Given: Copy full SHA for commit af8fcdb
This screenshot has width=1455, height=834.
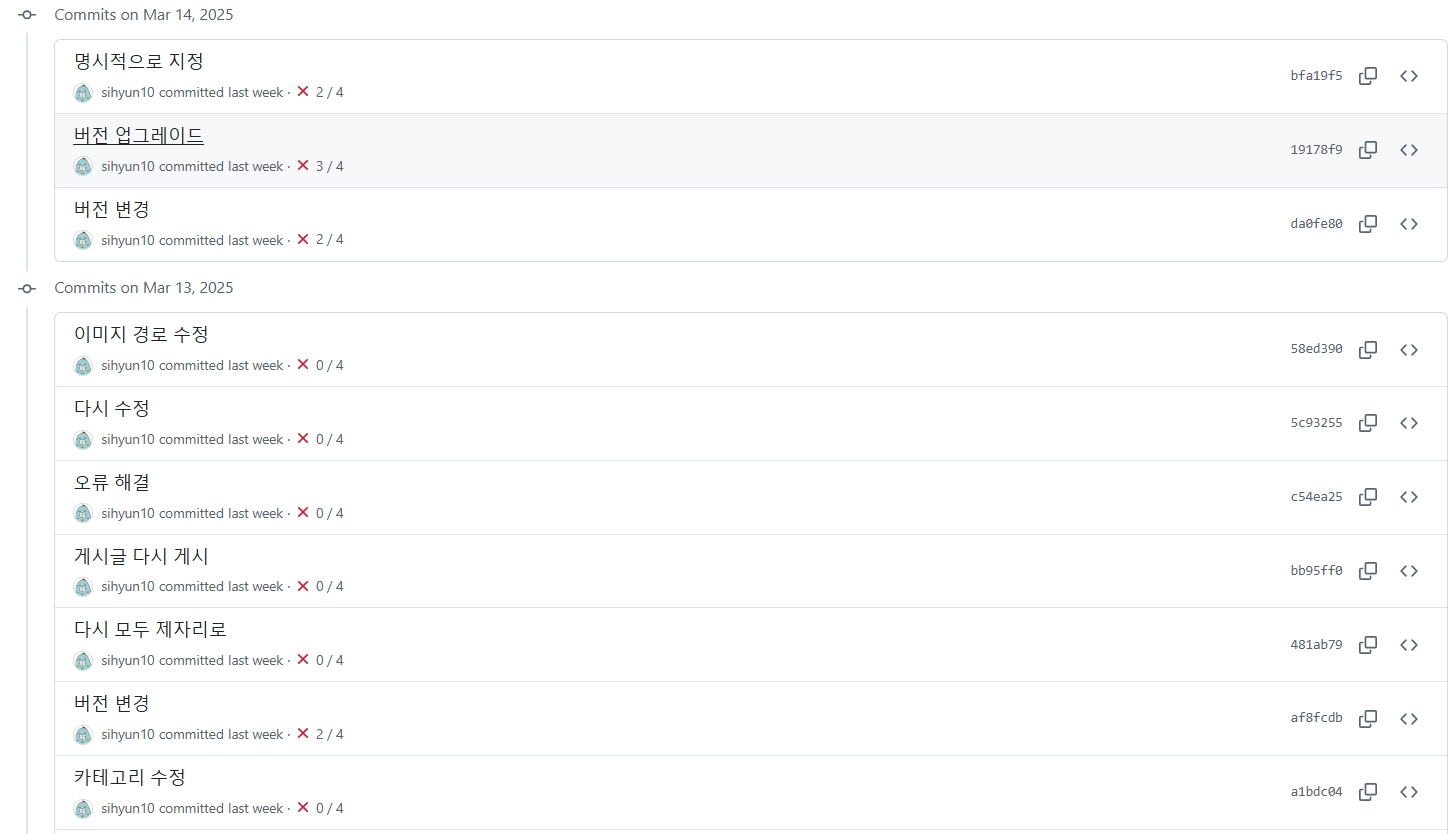Looking at the screenshot, I should pos(1368,718).
